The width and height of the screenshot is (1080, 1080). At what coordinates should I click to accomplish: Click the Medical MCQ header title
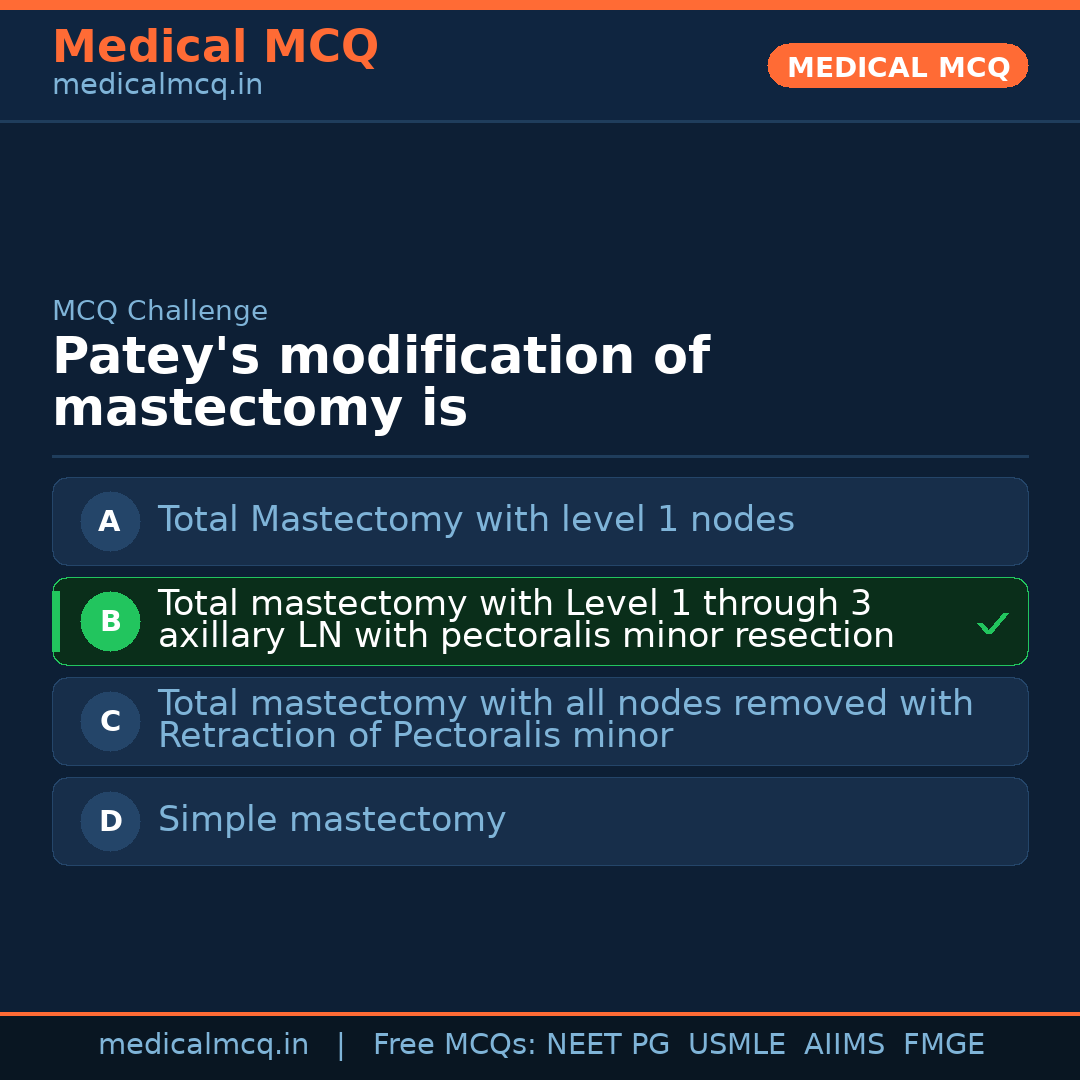215,47
